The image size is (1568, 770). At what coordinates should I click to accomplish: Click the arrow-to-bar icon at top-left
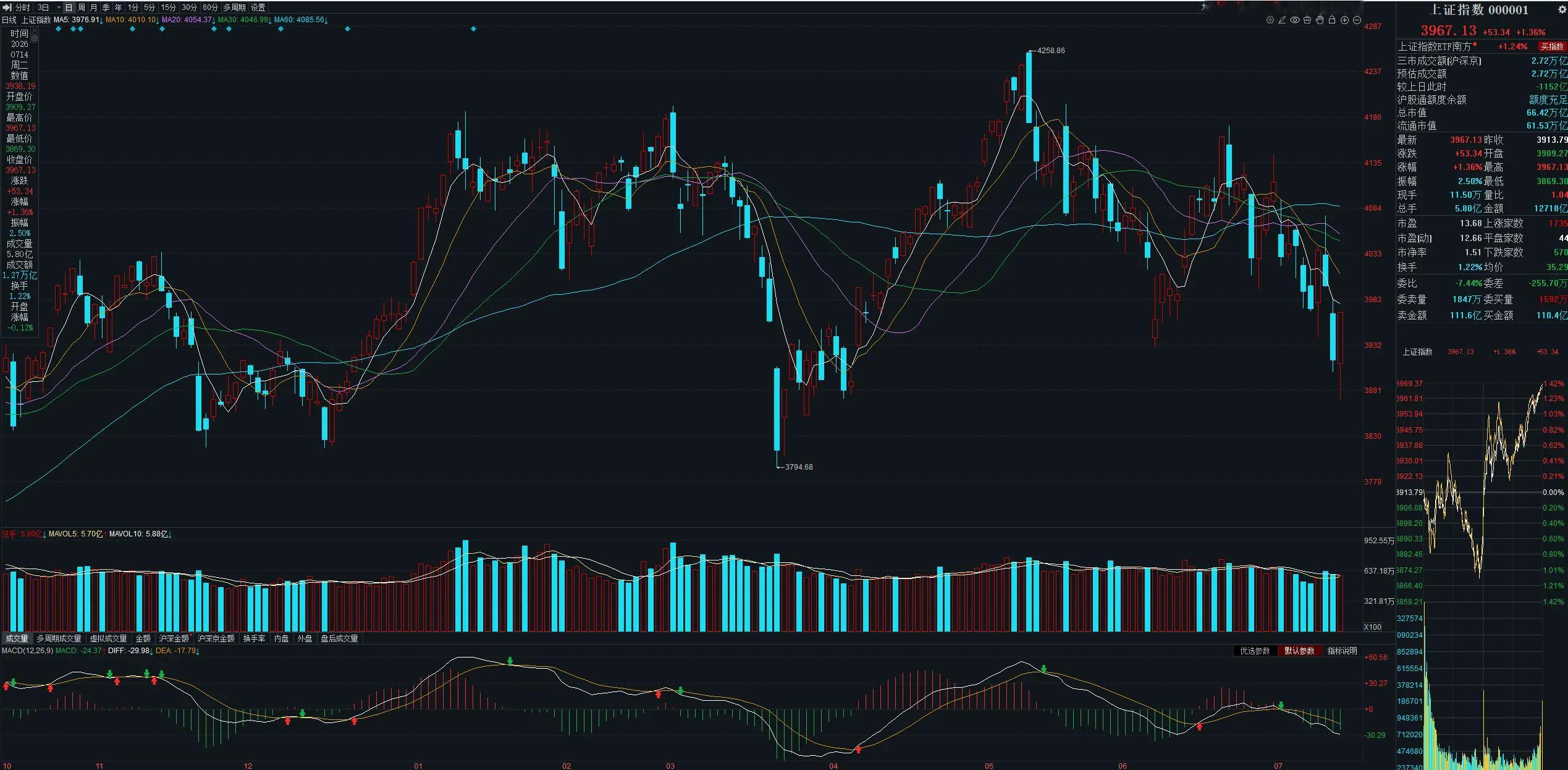coord(7,7)
